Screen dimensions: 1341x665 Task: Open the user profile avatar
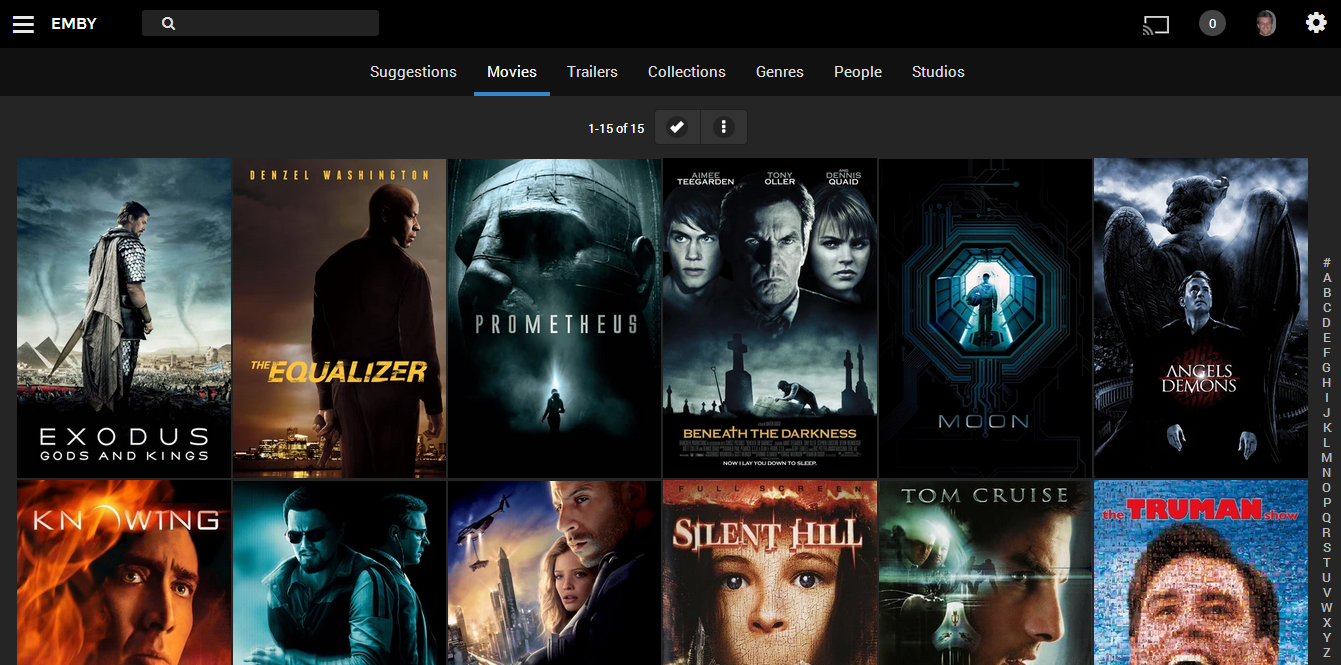coord(1266,23)
